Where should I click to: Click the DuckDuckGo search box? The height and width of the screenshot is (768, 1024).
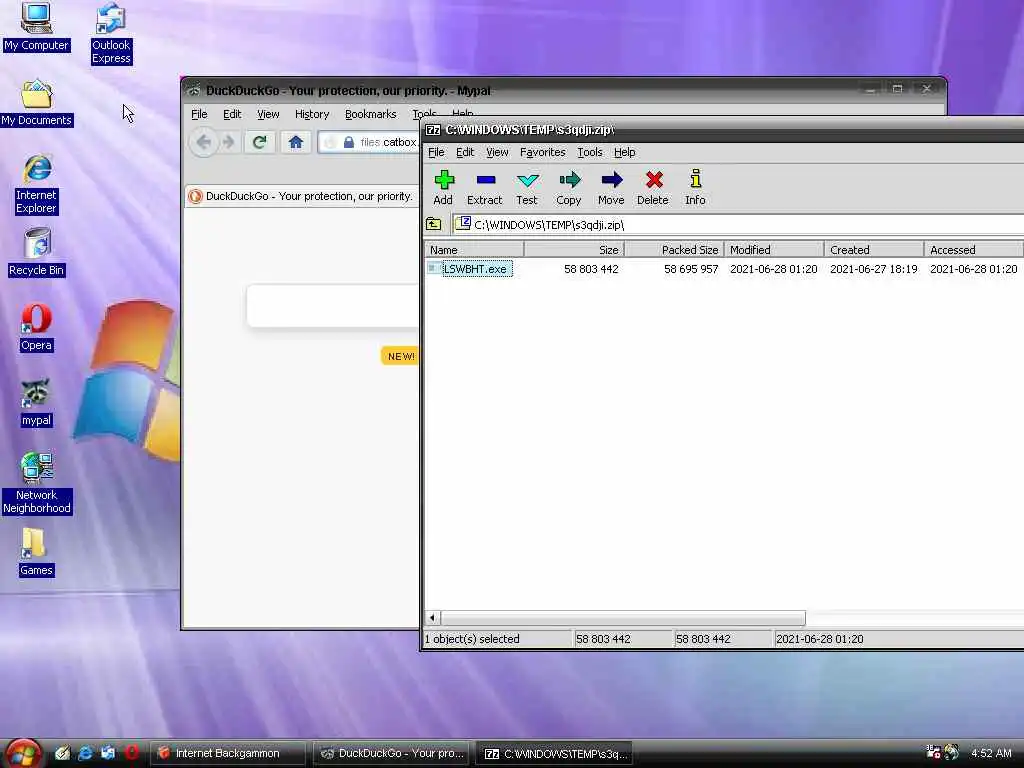click(x=333, y=306)
